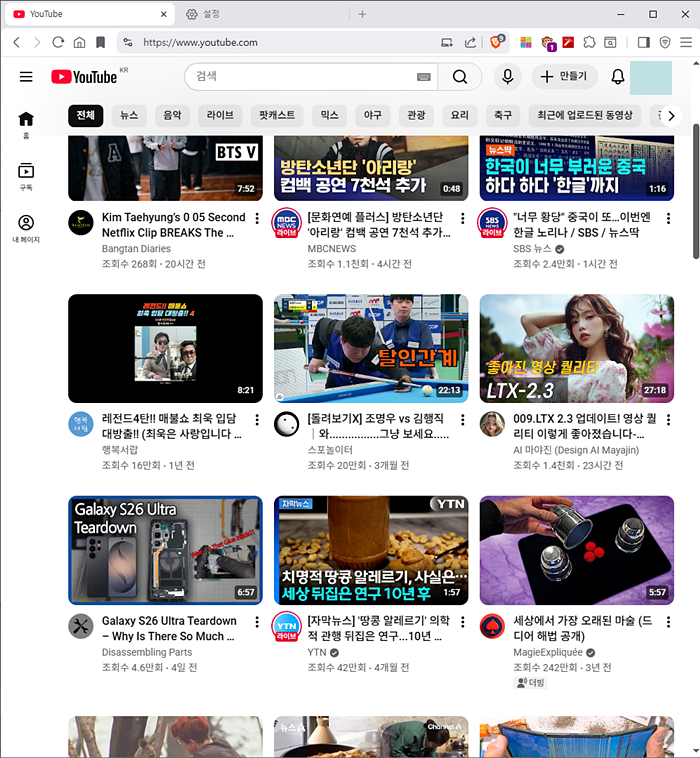
Task: Open the YTN channel avatar
Action: (287, 627)
